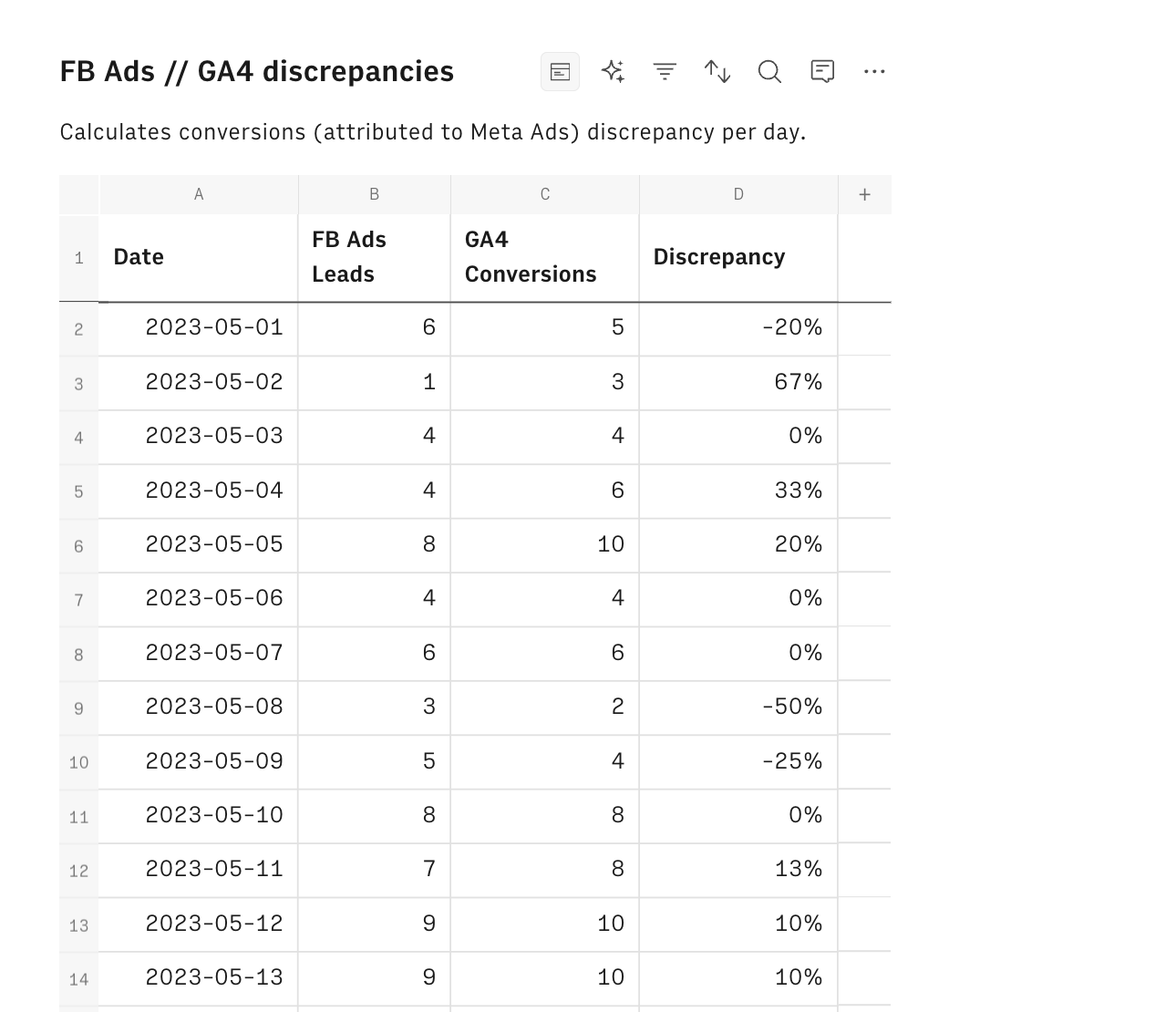This screenshot has height=1012, width=1176.
Task: Select the 2023-05-10 date cell
Action: coord(199,816)
